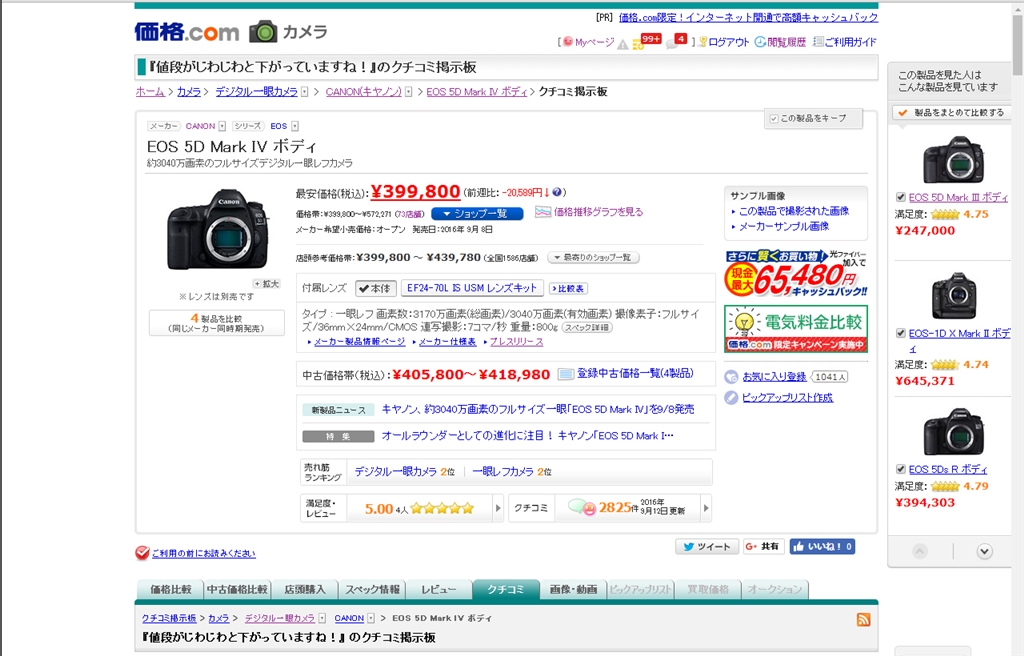Toggle the この製品をキープ checkbox
Screen dimensions: 1024x656
pyautogui.click(x=774, y=118)
